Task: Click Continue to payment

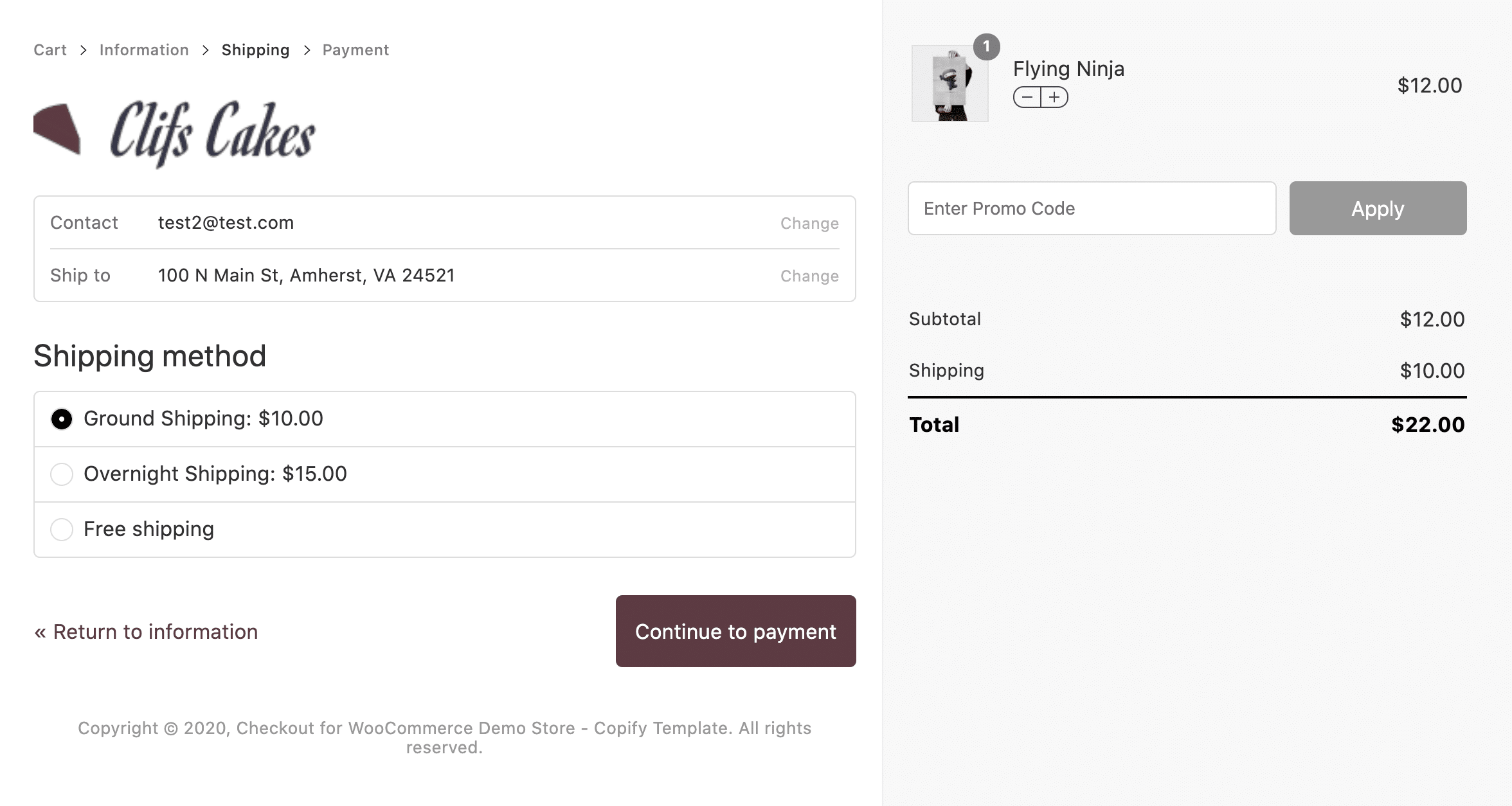Action: 735,631
